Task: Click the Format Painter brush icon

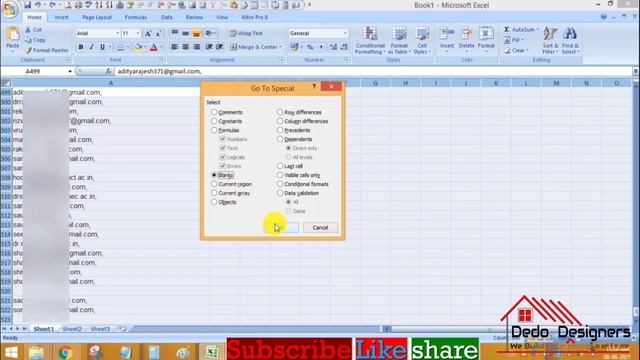Action: click(x=28, y=51)
